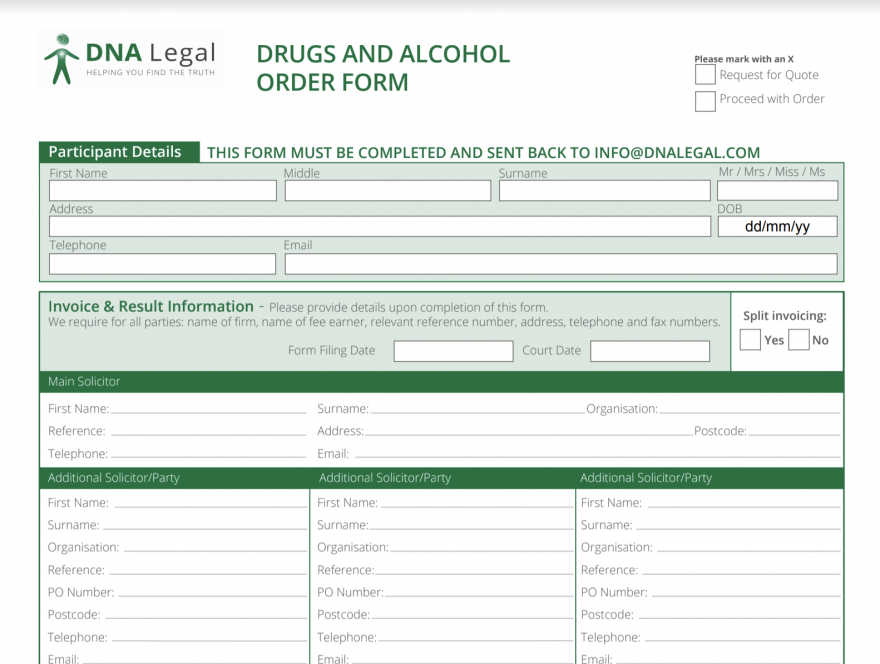Click the Address field for the participant
Image resolution: width=880 pixels, height=664 pixels.
[x=379, y=226]
